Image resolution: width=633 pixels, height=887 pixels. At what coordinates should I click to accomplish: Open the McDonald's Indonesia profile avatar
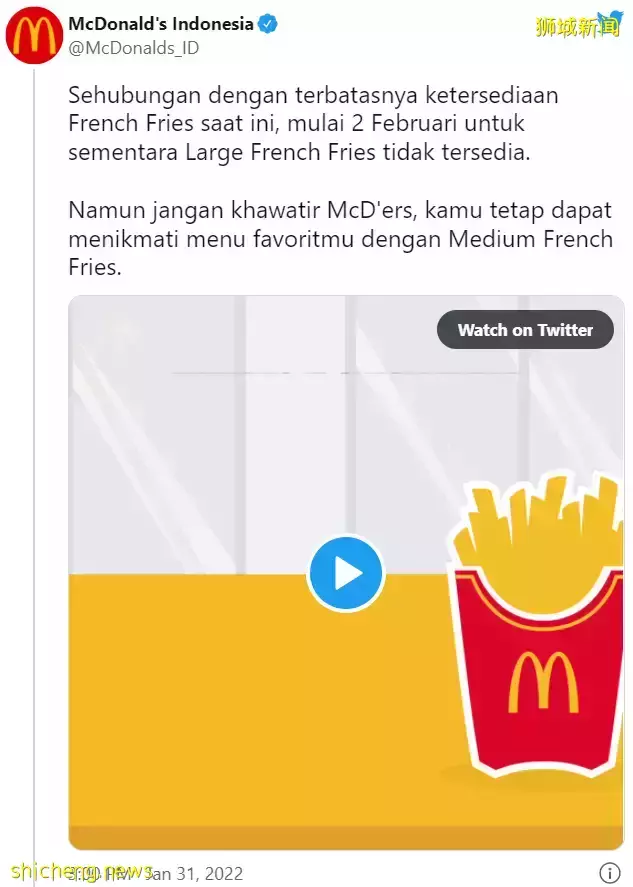[x=33, y=35]
